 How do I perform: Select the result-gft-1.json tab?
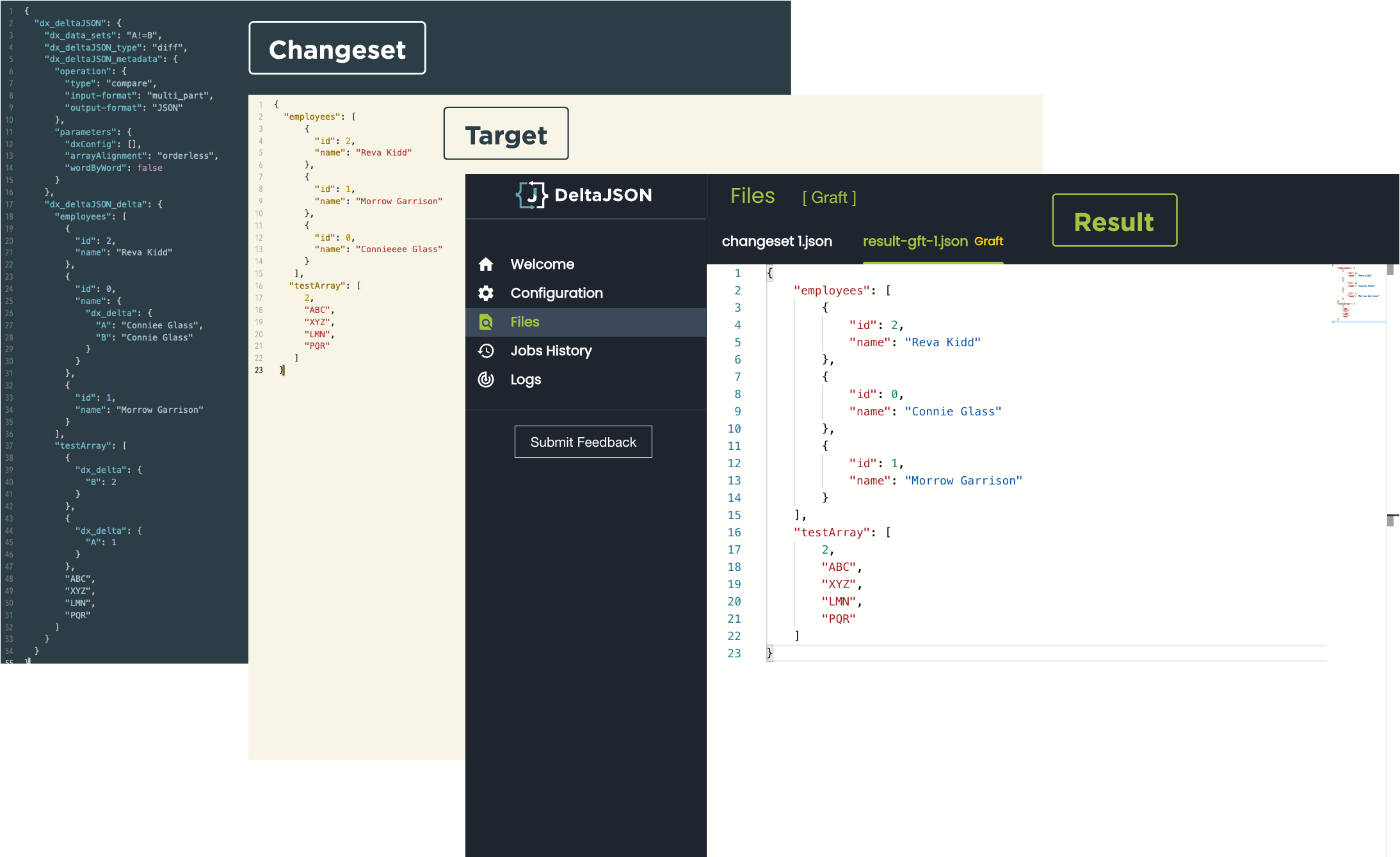click(x=915, y=241)
